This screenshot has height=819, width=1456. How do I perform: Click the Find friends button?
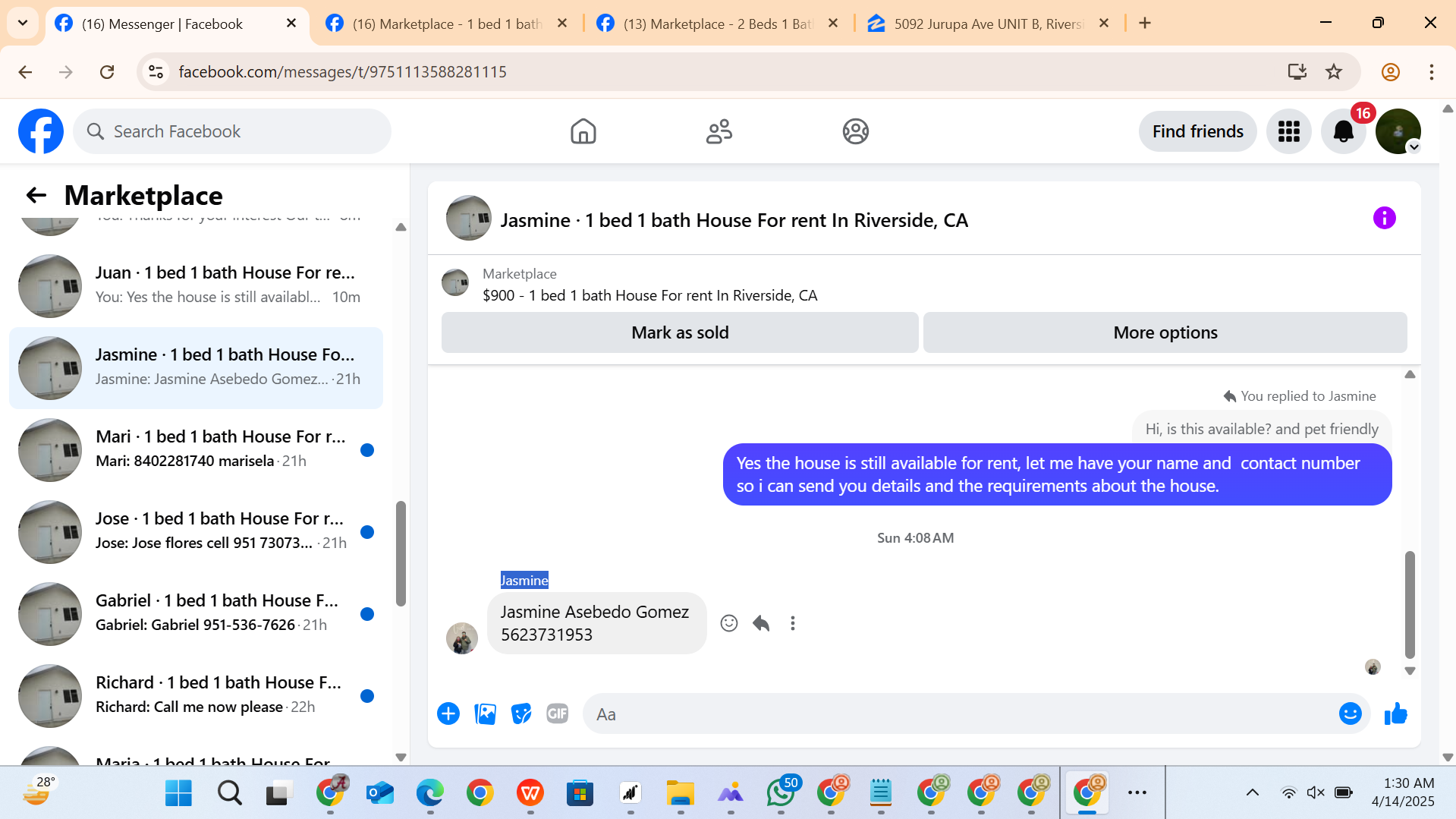point(1197,131)
